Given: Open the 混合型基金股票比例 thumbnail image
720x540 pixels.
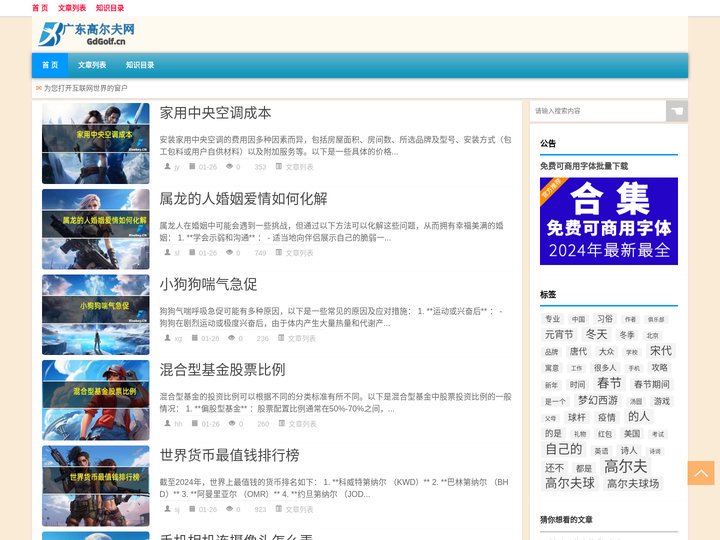Looking at the screenshot, I should coord(96,400).
